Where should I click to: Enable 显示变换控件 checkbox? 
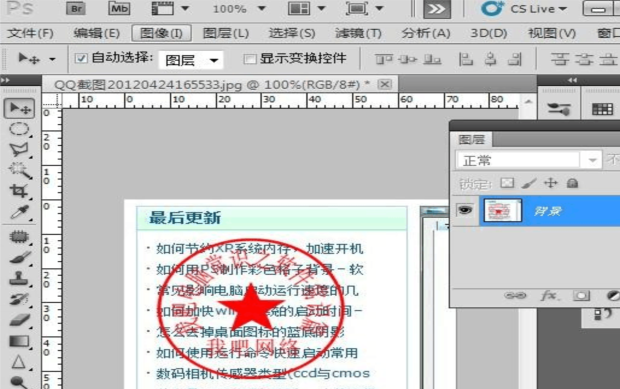click(250, 59)
